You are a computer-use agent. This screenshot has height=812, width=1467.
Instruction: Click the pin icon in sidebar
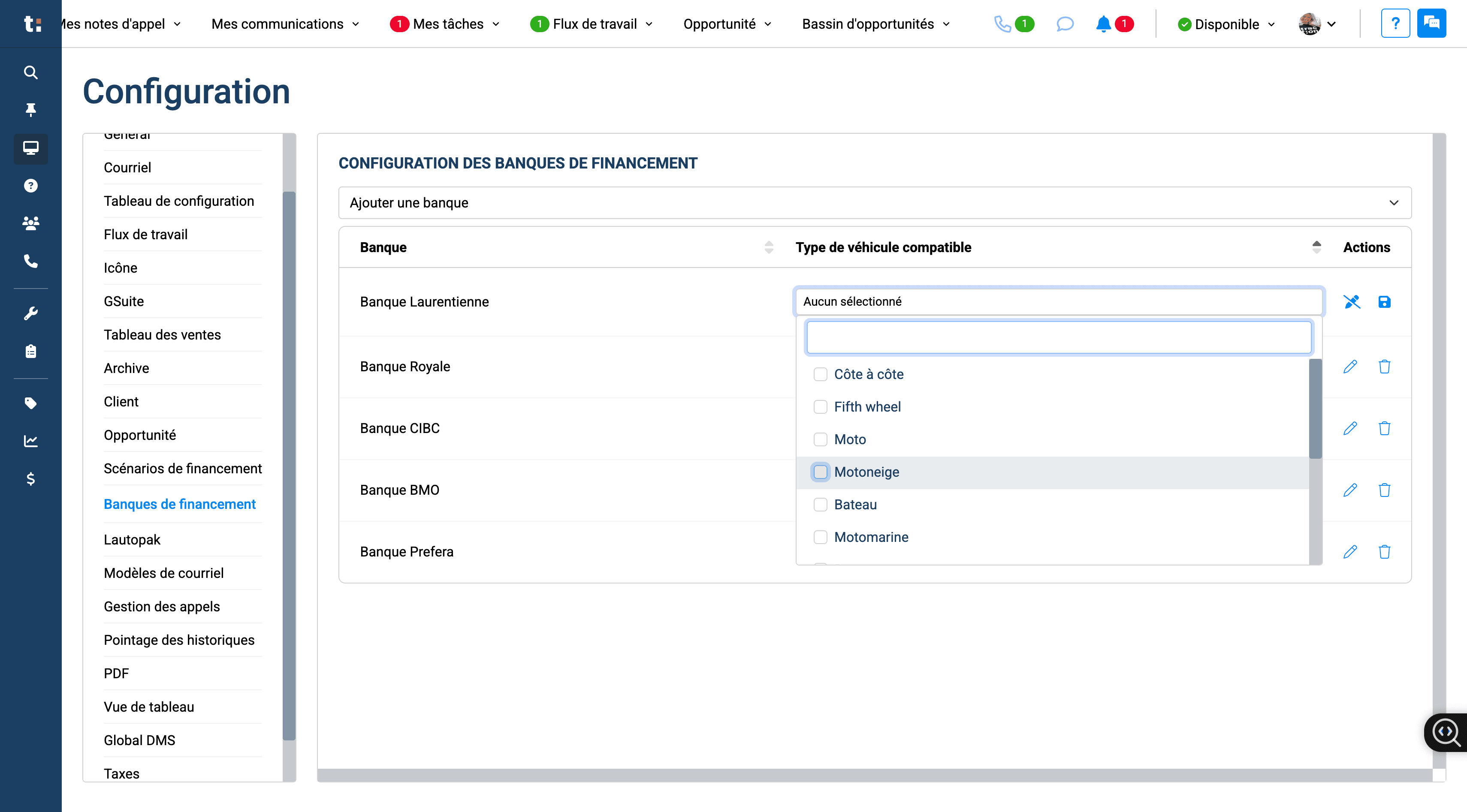click(31, 110)
